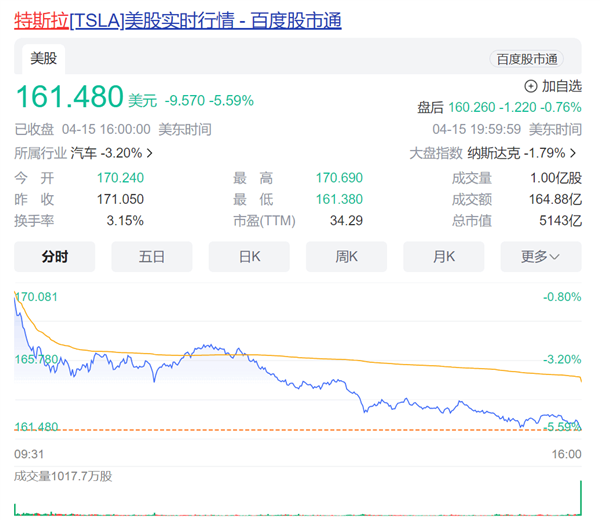The image size is (600, 520).
Task: Click the 最低 value 161.380
Action: (339, 199)
